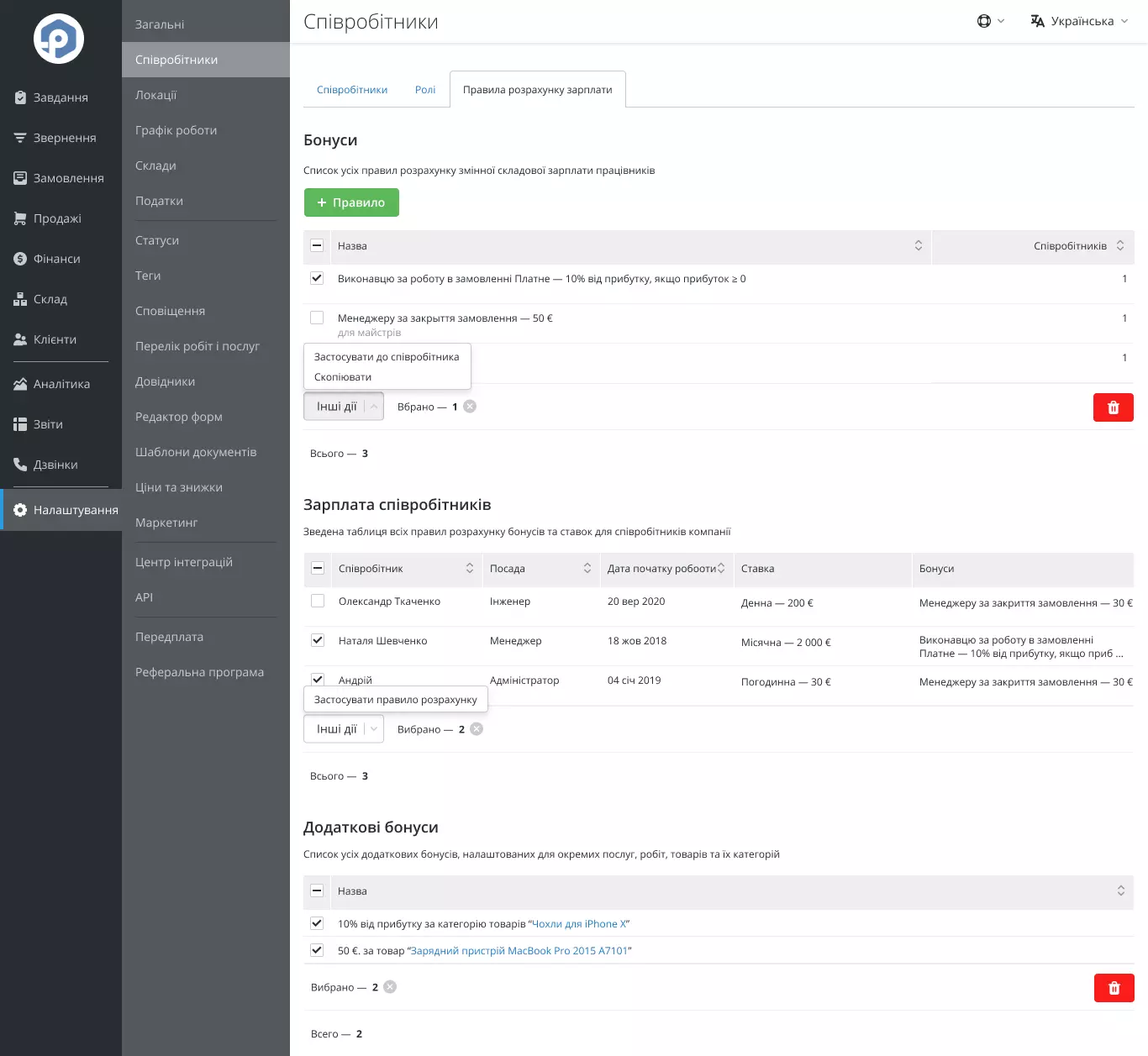This screenshot has width=1148, height=1056.
Task: Uncheck the '50 €. за товар' bonus row
Action: (x=317, y=950)
